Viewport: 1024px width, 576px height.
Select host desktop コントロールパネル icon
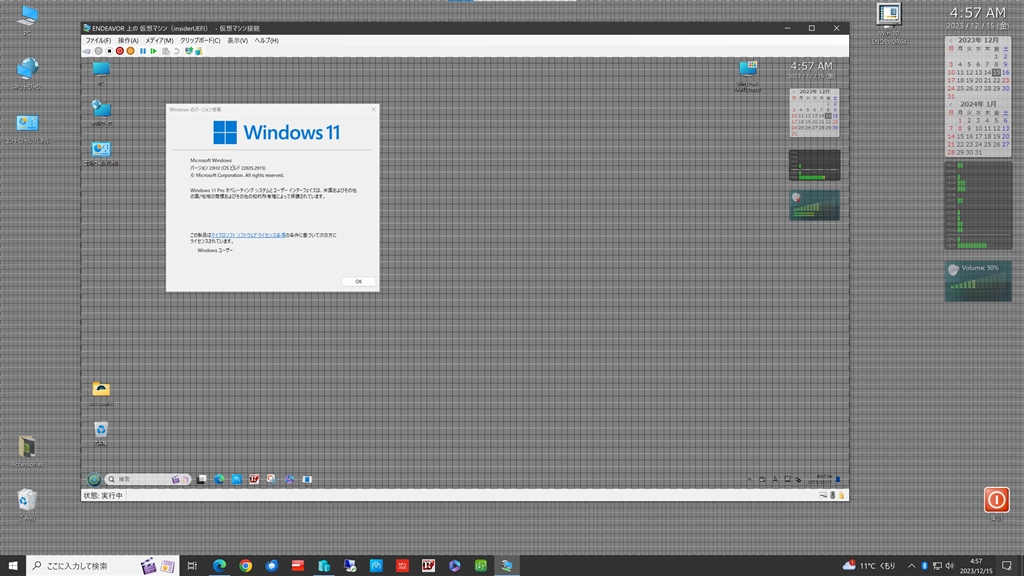[x=27, y=129]
